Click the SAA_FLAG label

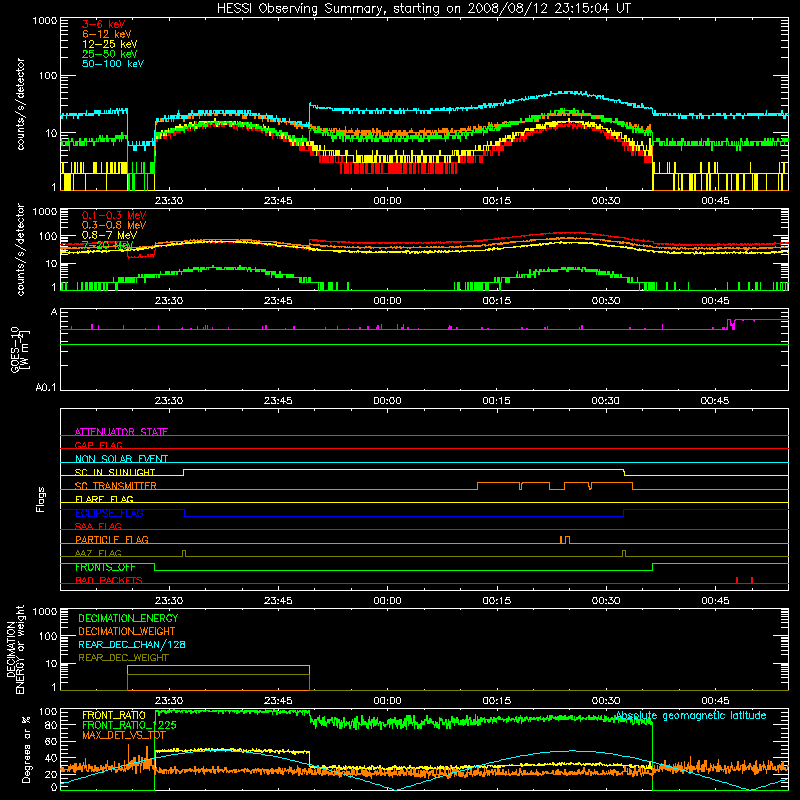point(98,526)
